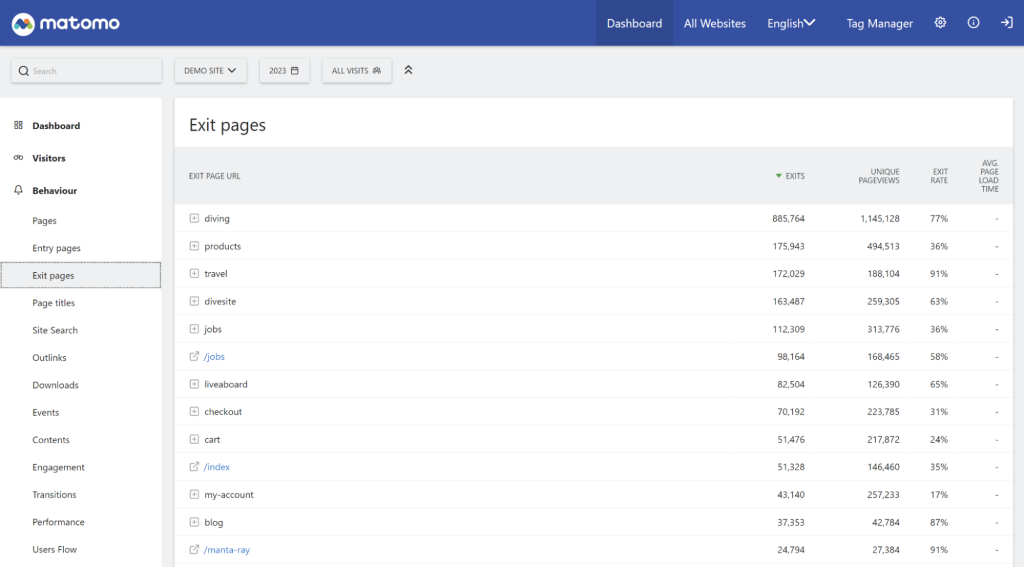Viewport: 1024px width, 567px height.
Task: Expand the liveaboard row
Action: point(194,384)
